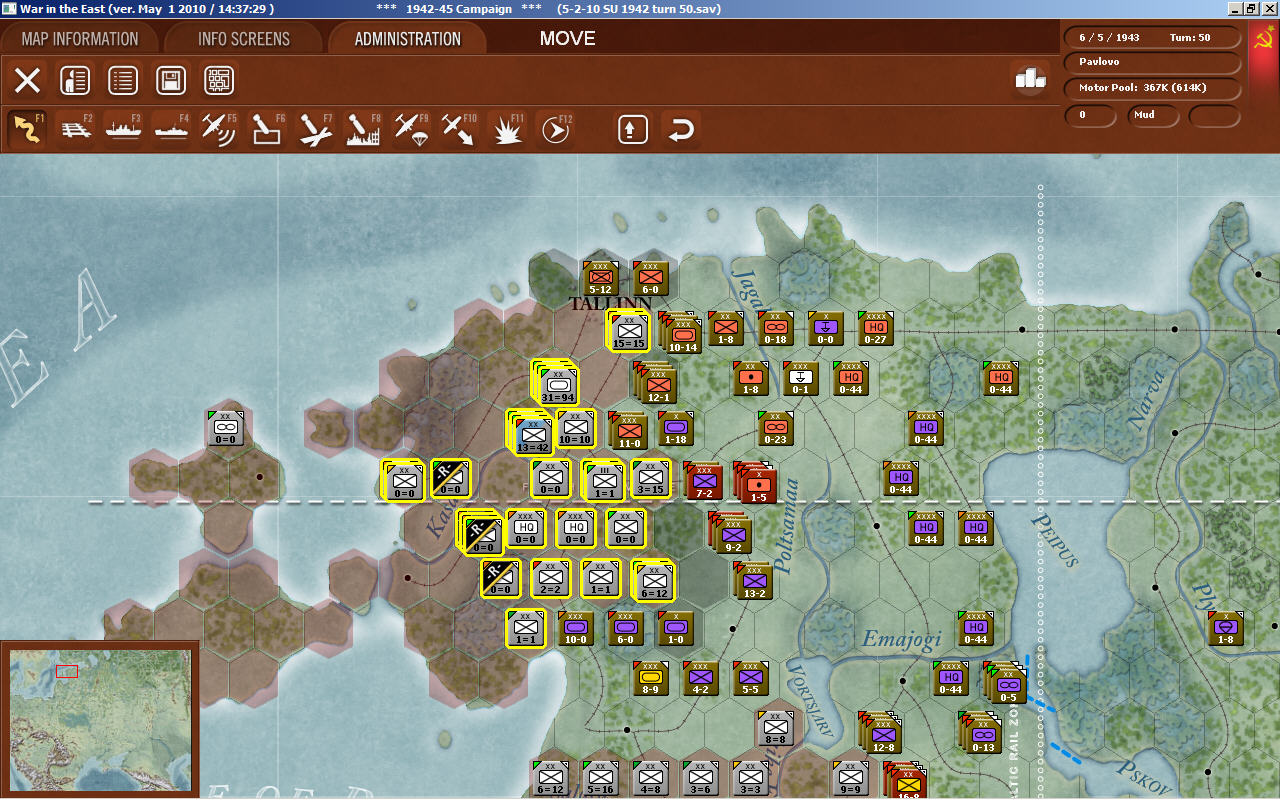Screen dimensions: 1280x800
Task: Select the 31=94 unit stack
Action: tap(556, 383)
